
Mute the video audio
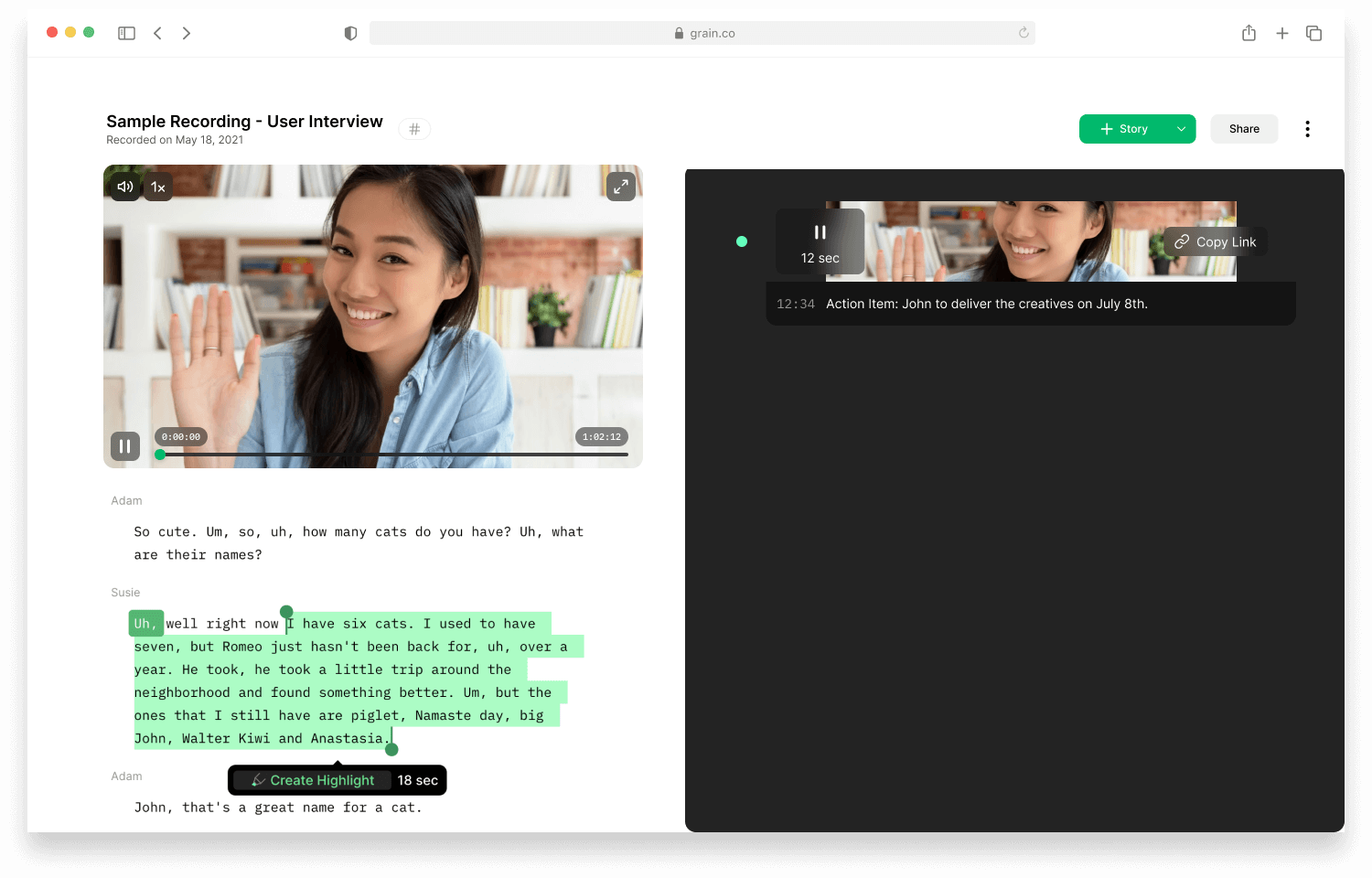pos(124,186)
